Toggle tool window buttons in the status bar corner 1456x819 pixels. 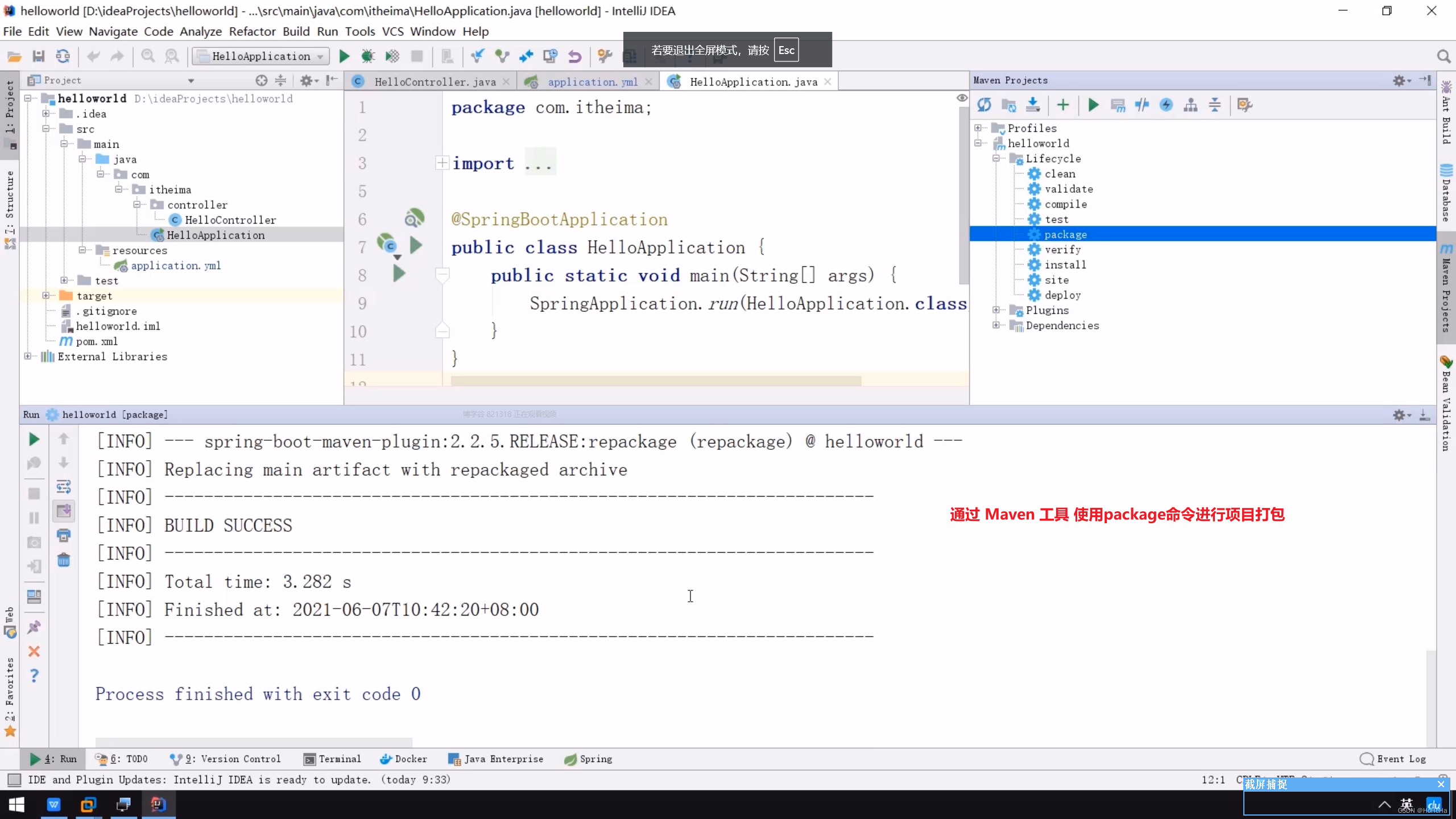(x=14, y=779)
